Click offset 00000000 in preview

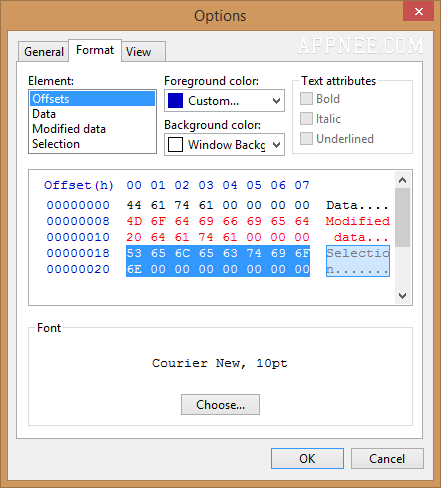[78, 205]
